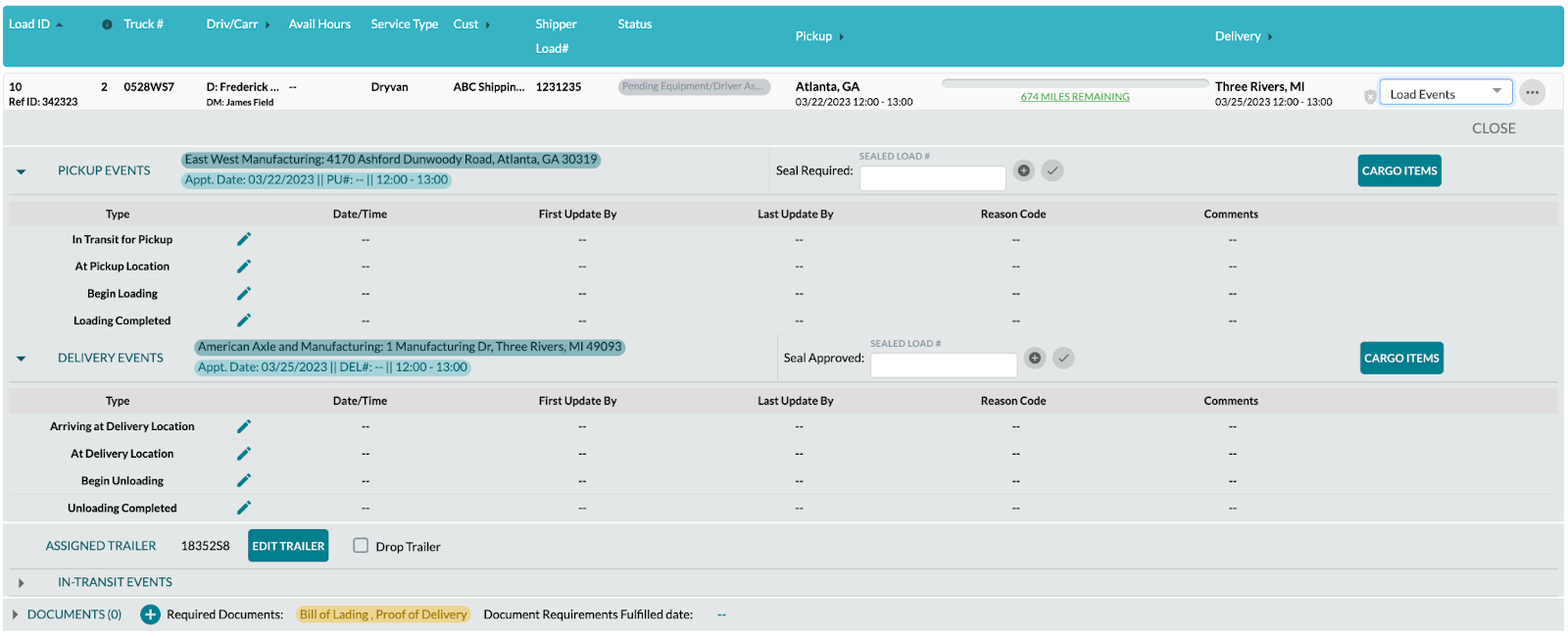Open the Load Events dropdown

pos(1445,93)
